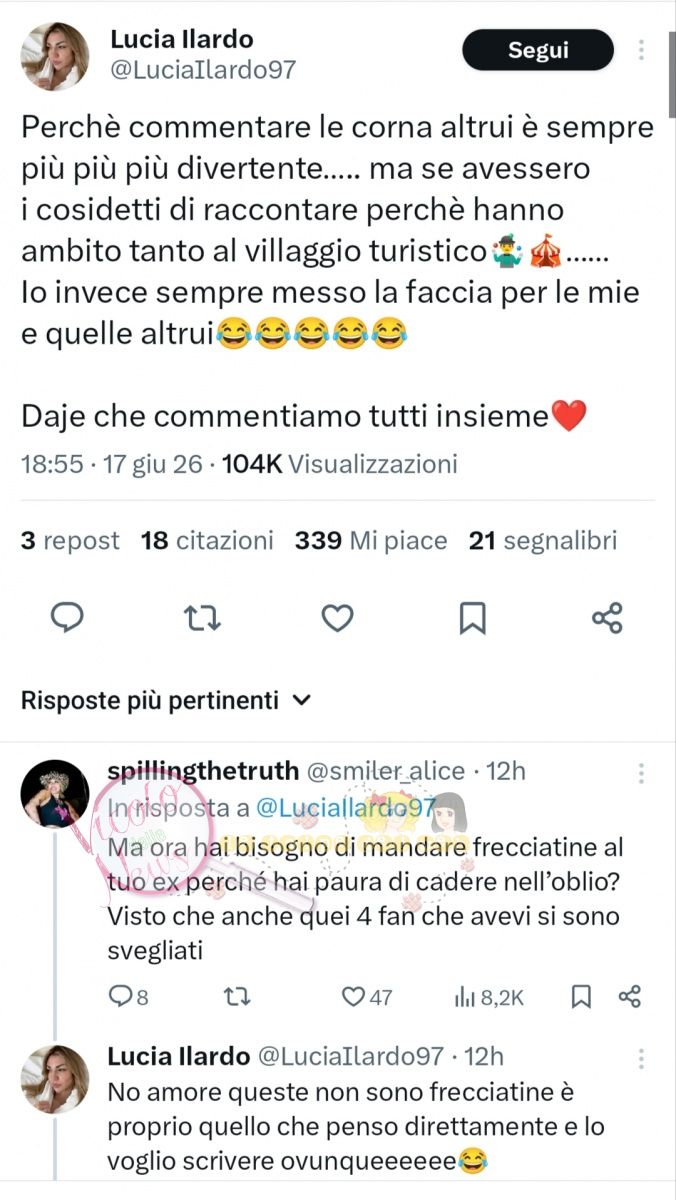Viewport: 676px width, 1200px height.
Task: Open the main tweet's three-dot options menu
Action: (642, 50)
